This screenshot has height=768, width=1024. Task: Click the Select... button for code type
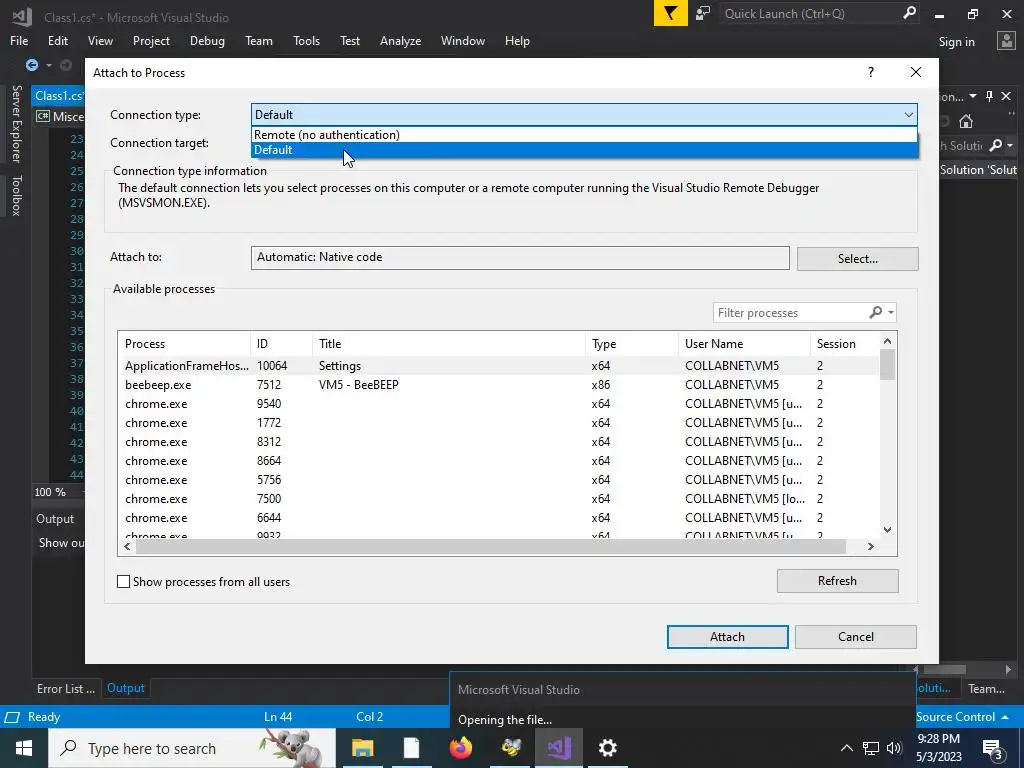tap(857, 259)
